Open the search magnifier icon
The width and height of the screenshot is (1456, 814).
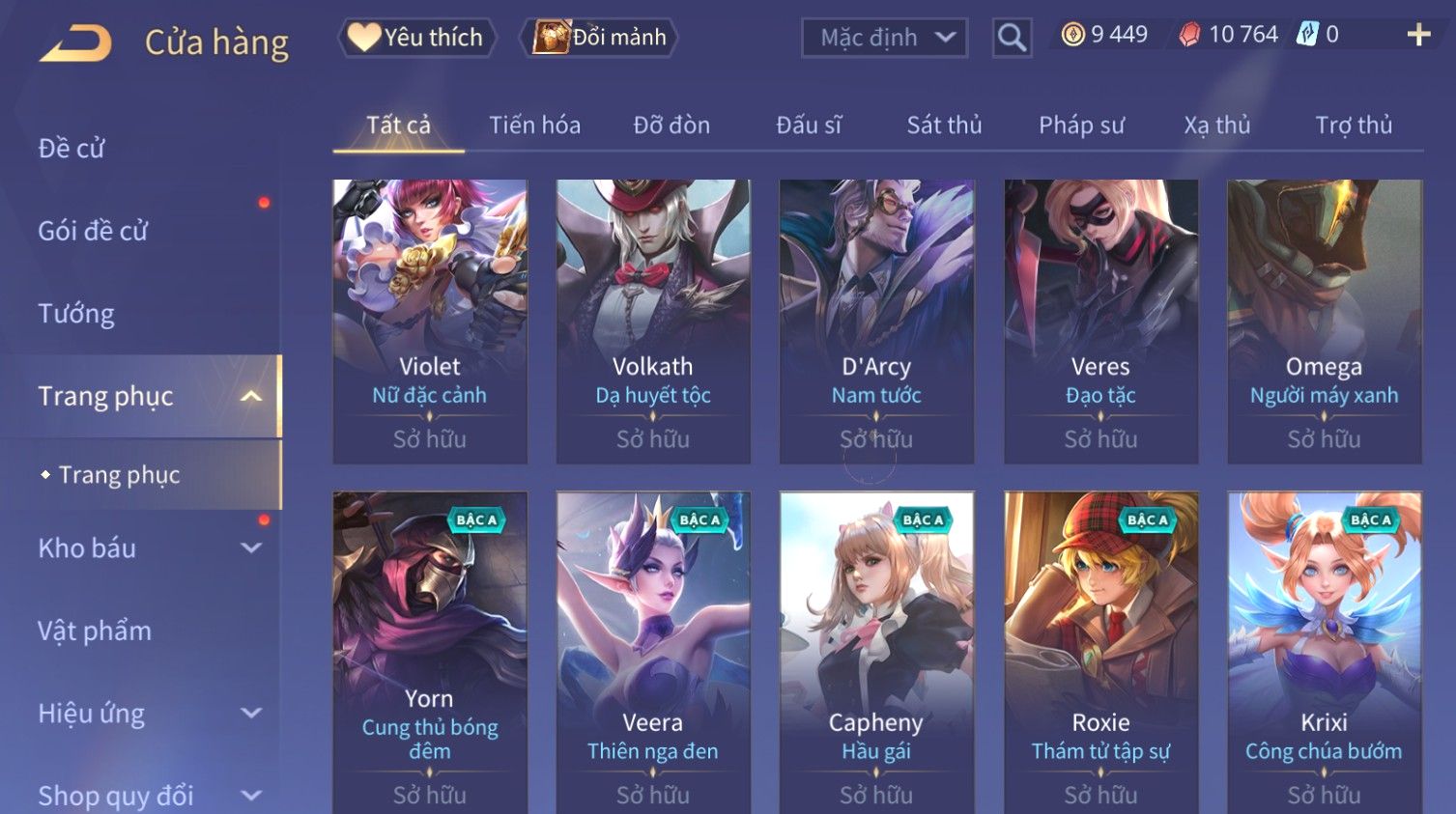[x=1012, y=38]
